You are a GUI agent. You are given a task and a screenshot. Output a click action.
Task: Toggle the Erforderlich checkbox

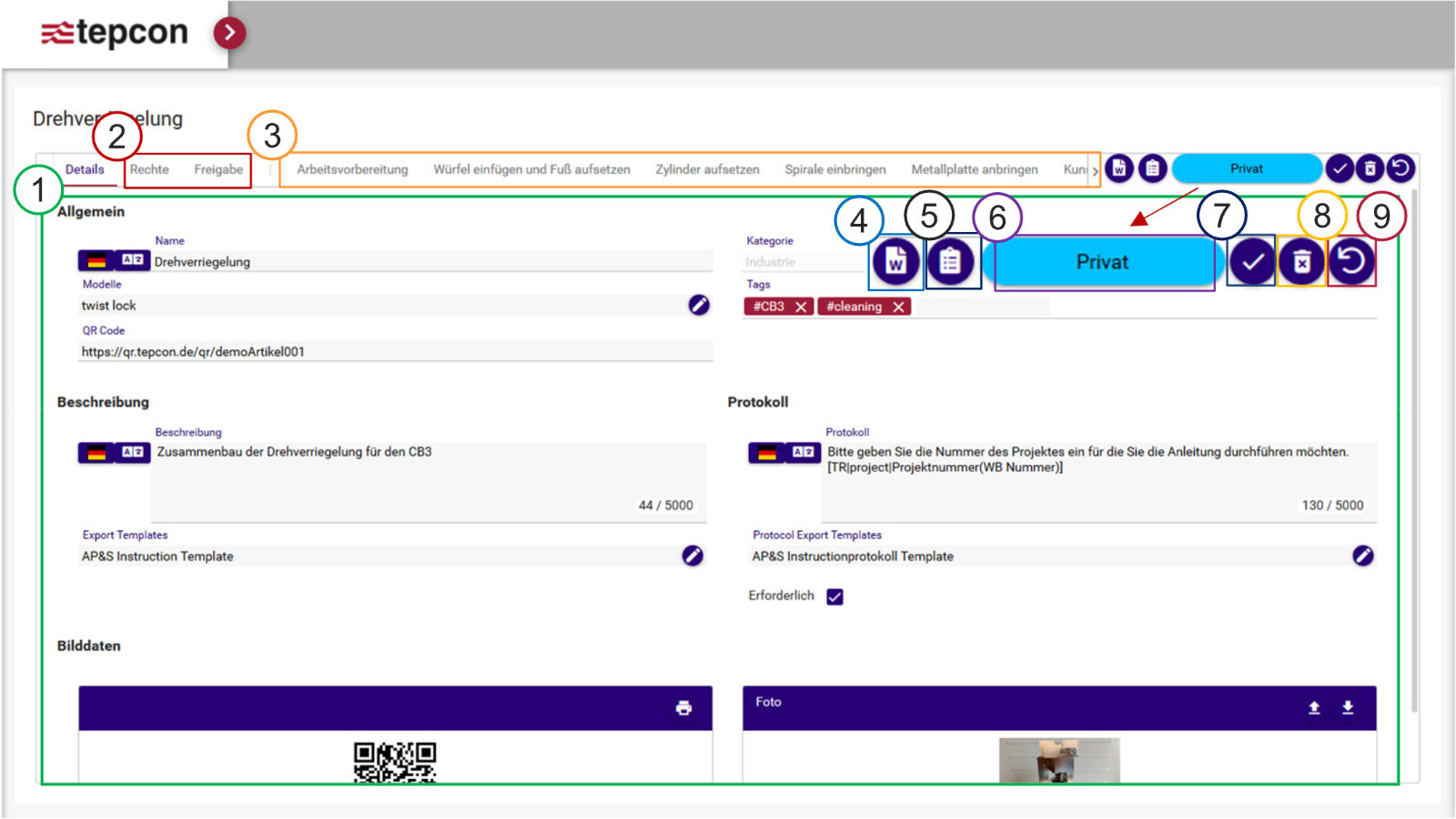point(834,597)
